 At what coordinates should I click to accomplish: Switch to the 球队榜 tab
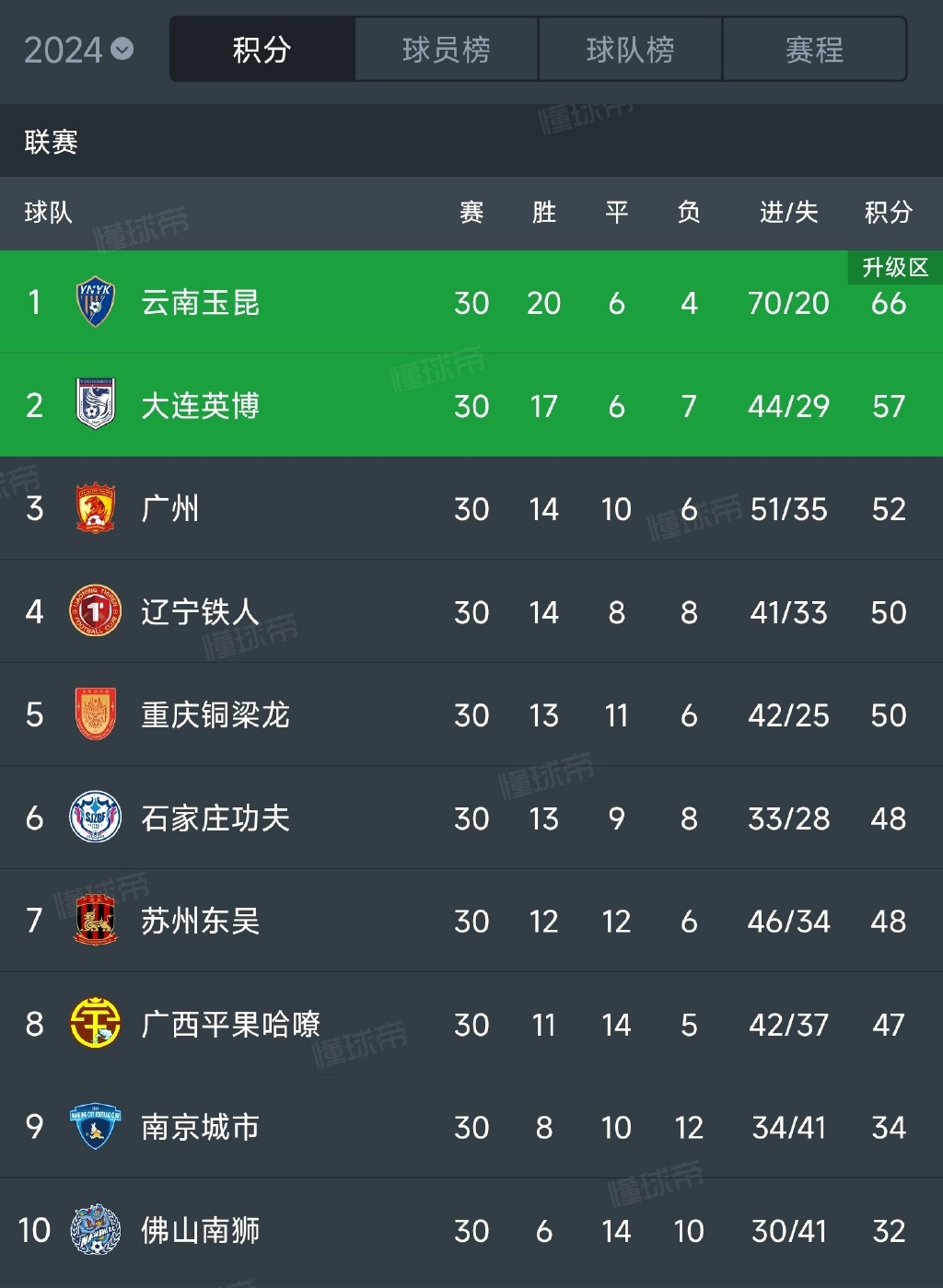(x=630, y=50)
